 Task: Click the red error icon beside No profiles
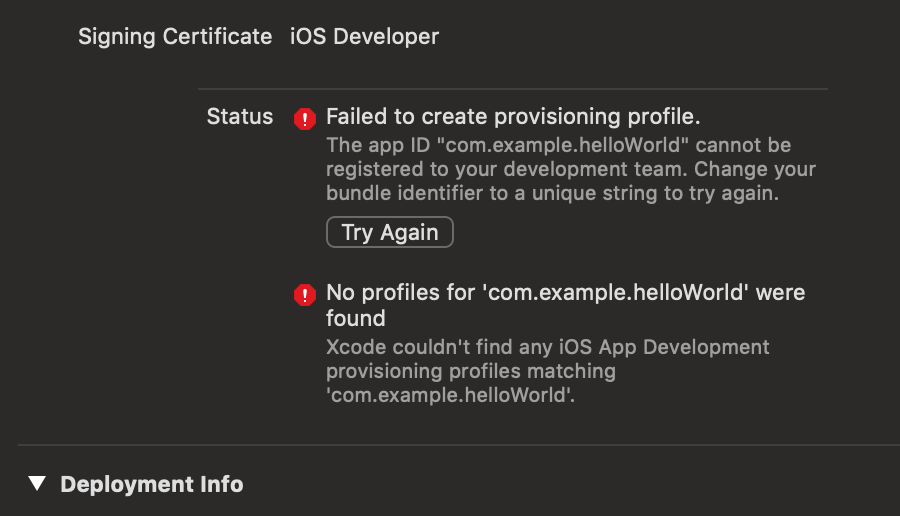point(304,295)
